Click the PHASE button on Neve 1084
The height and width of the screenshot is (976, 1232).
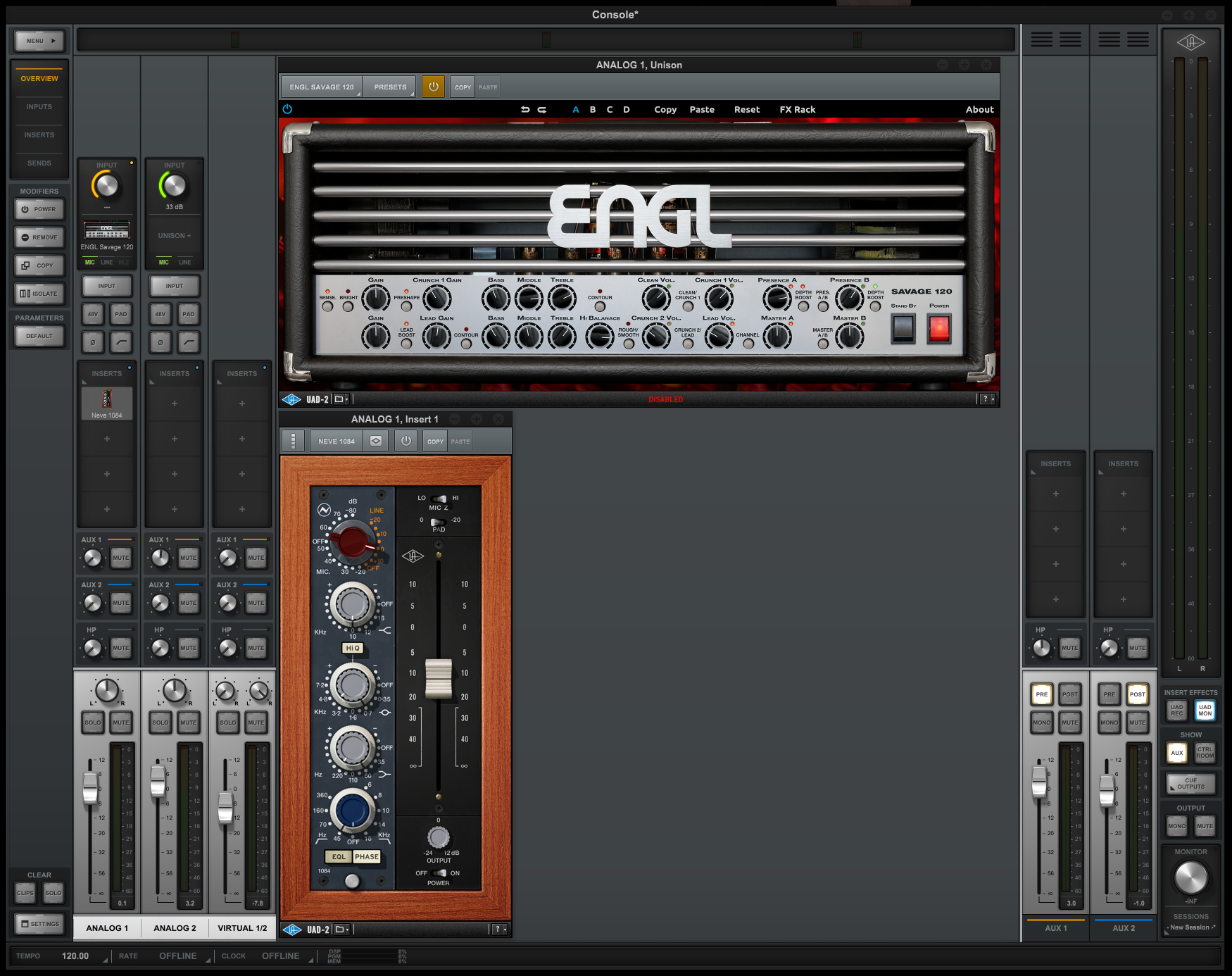(367, 857)
